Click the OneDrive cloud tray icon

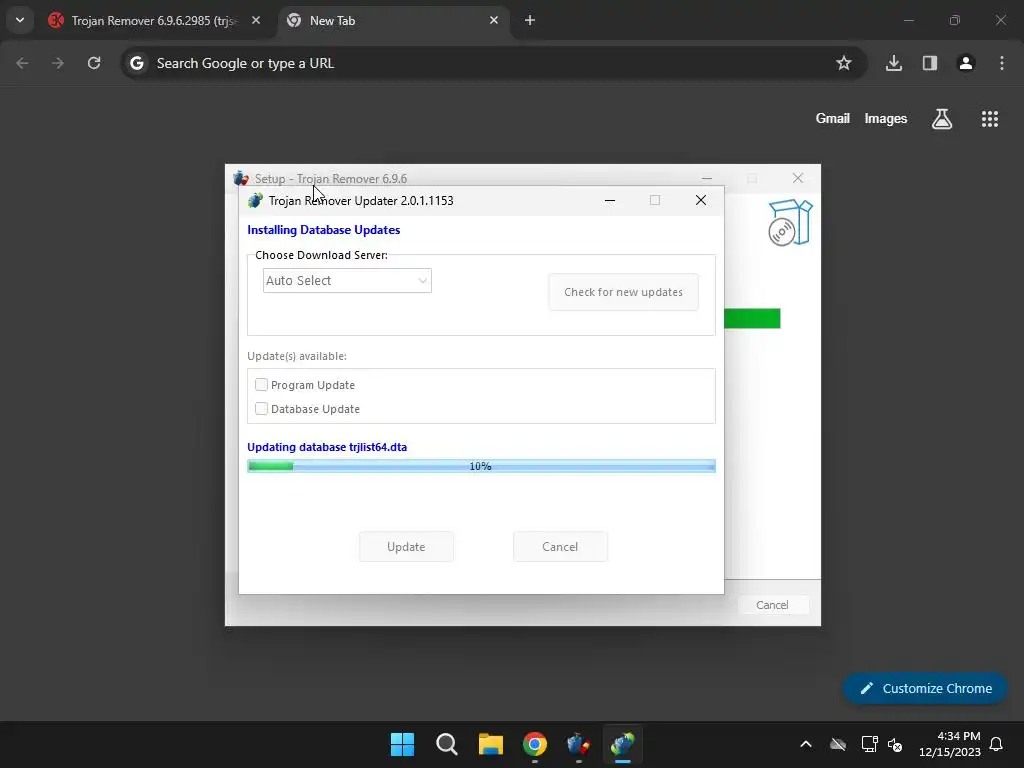838,744
